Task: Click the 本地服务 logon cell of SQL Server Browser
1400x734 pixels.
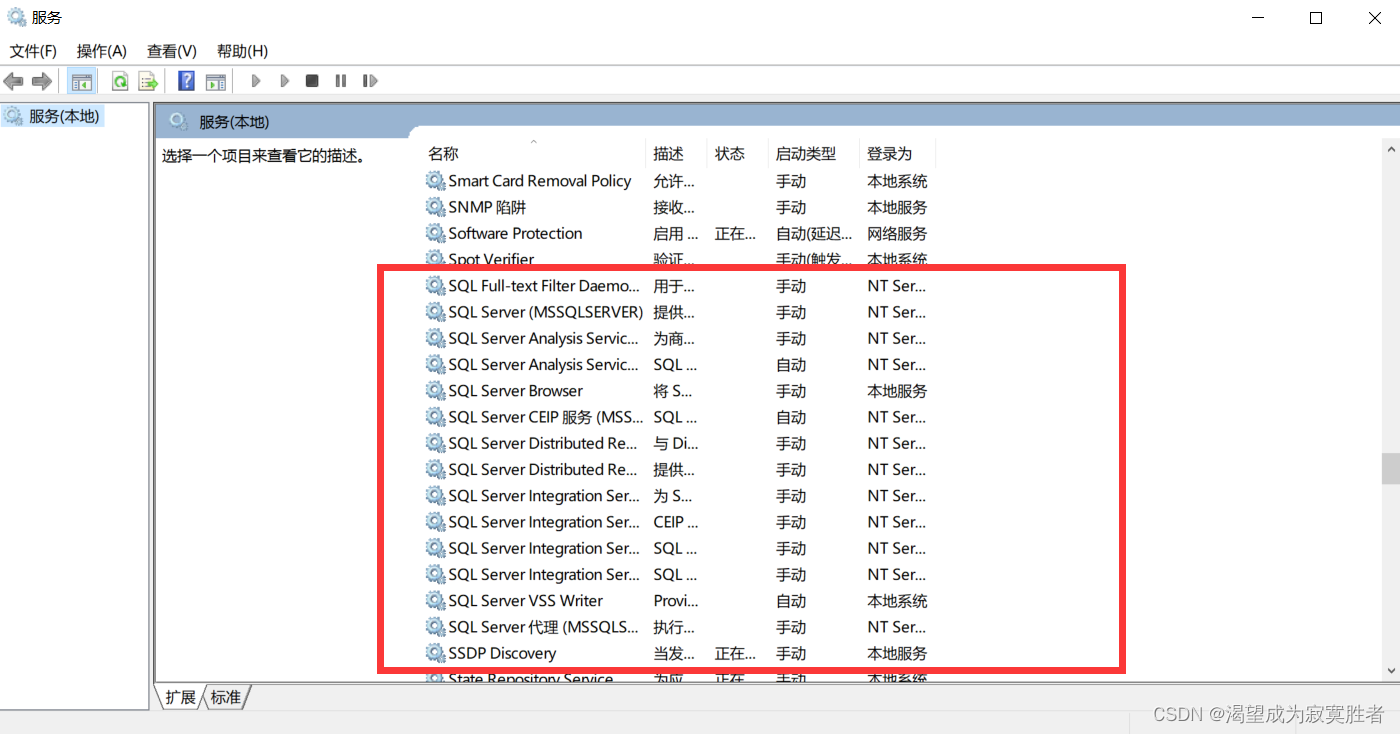Action: pyautogui.click(x=897, y=391)
